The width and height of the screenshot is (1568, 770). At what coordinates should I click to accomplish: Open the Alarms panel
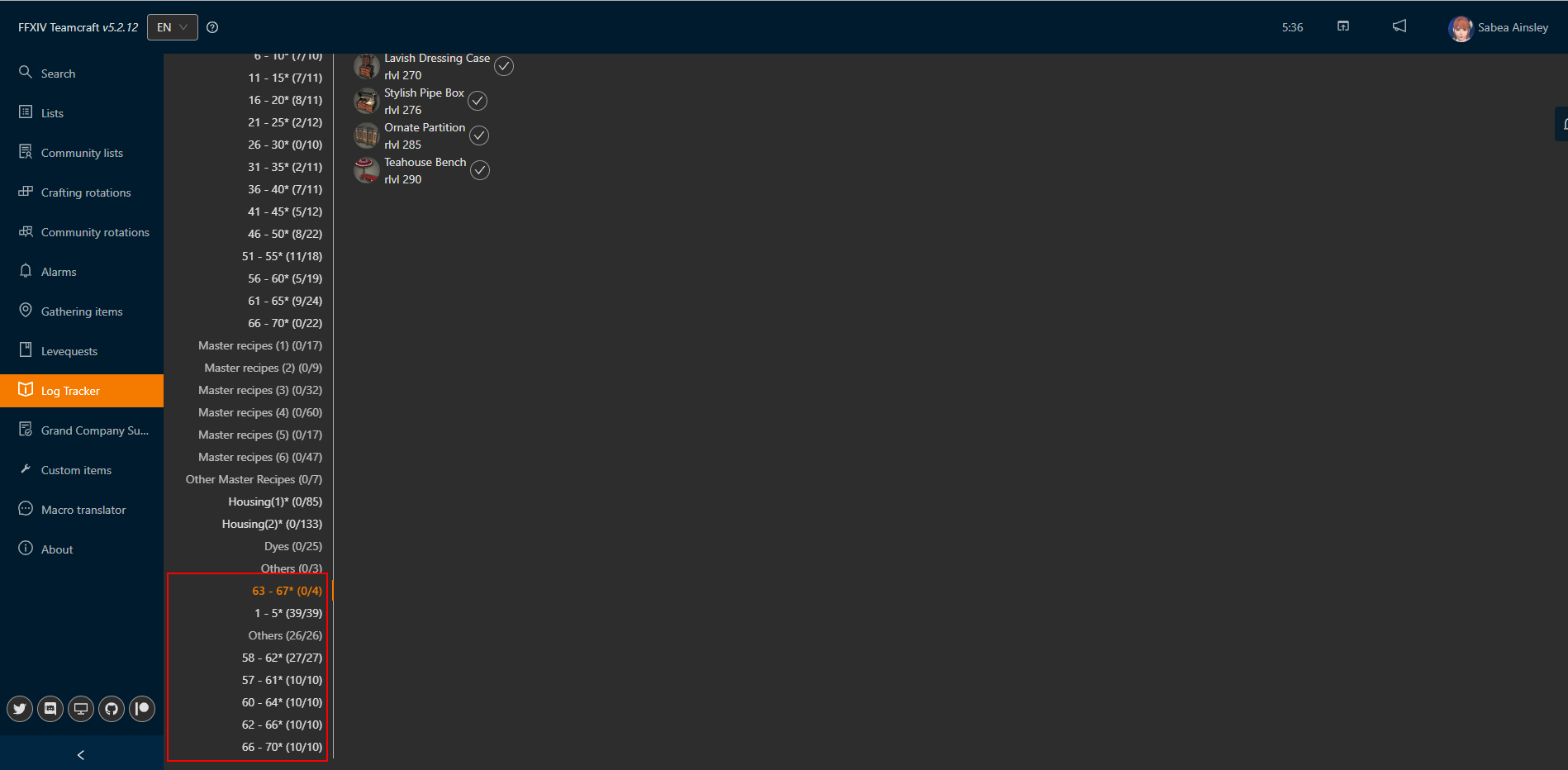[59, 271]
